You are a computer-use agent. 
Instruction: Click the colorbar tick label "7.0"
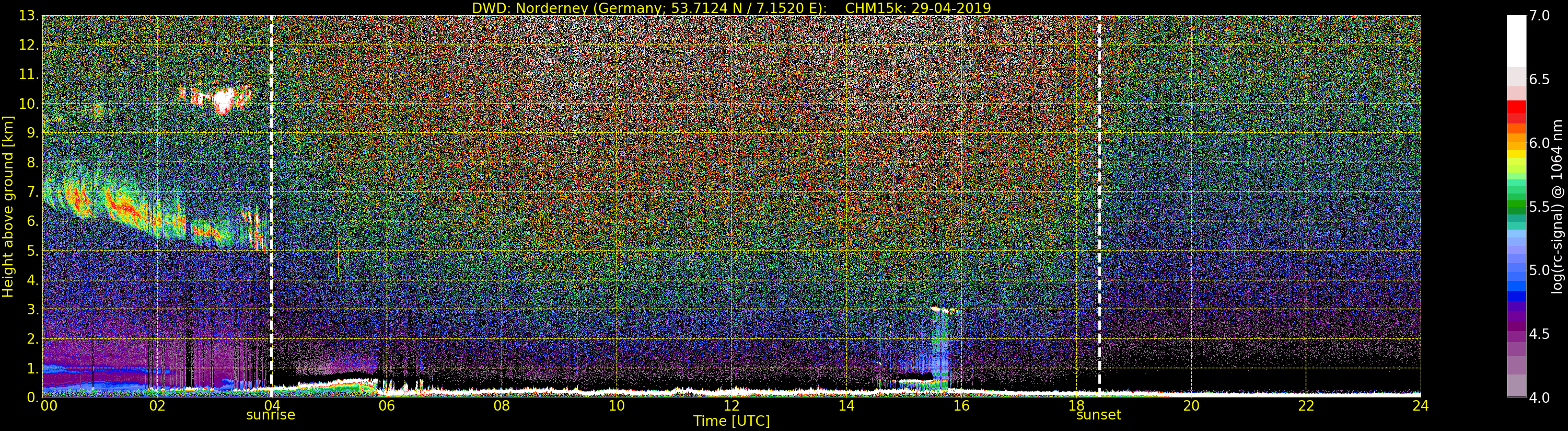point(1539,15)
